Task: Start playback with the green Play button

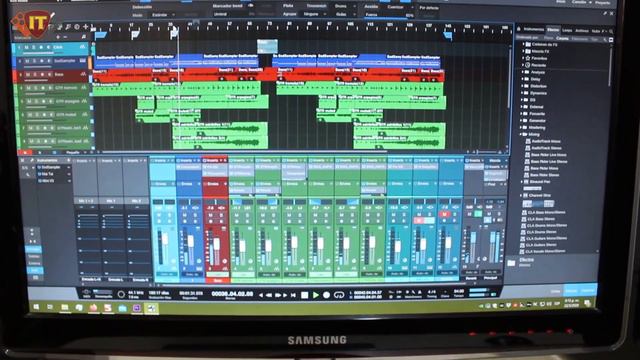Action: click(x=316, y=295)
